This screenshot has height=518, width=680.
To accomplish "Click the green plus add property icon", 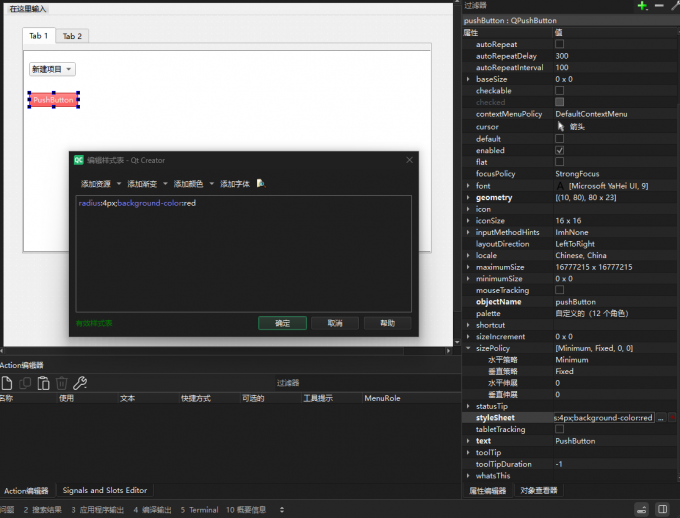I will [642, 6].
